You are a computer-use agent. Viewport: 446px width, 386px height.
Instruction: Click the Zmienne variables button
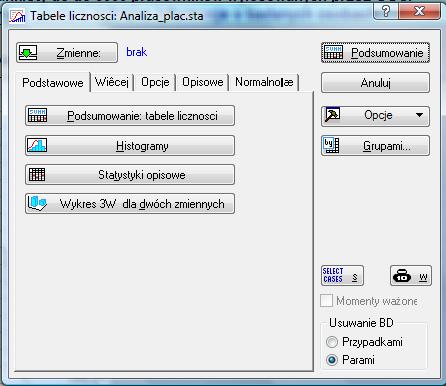point(67,53)
